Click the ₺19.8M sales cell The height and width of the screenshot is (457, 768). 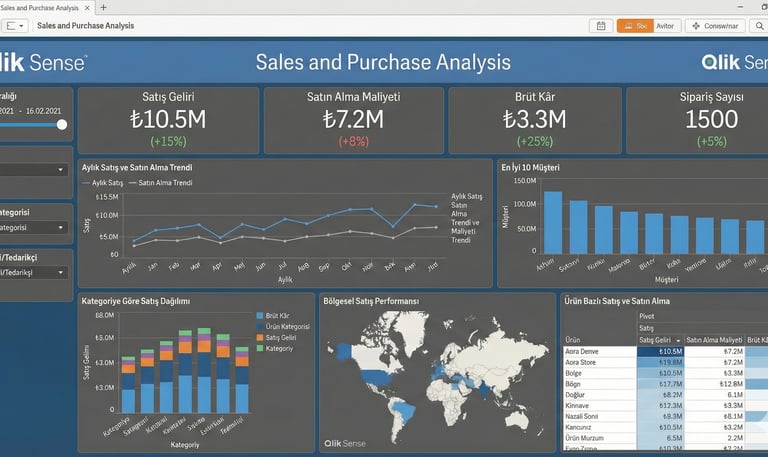coord(661,362)
